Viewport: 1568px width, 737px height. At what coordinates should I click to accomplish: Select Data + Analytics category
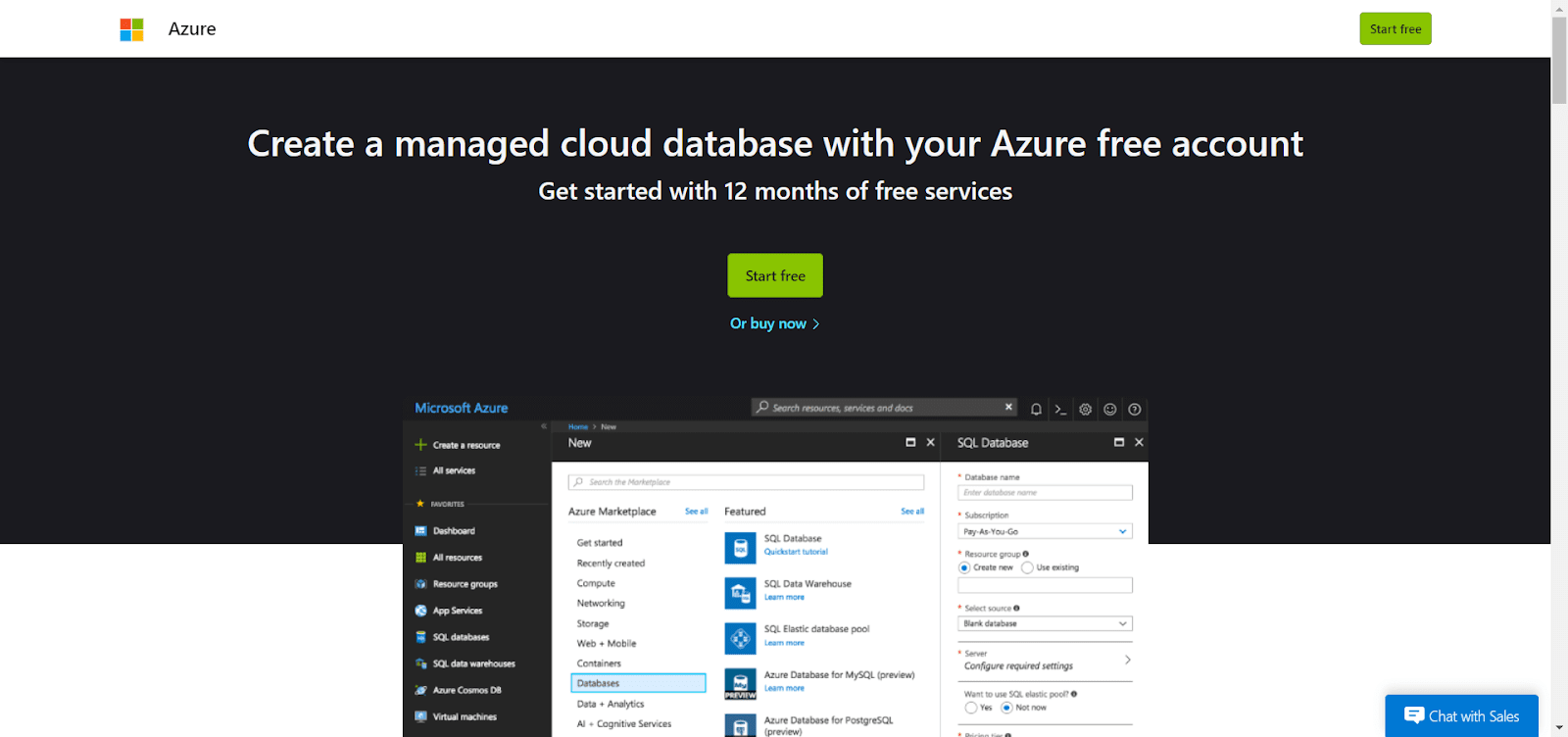(611, 704)
